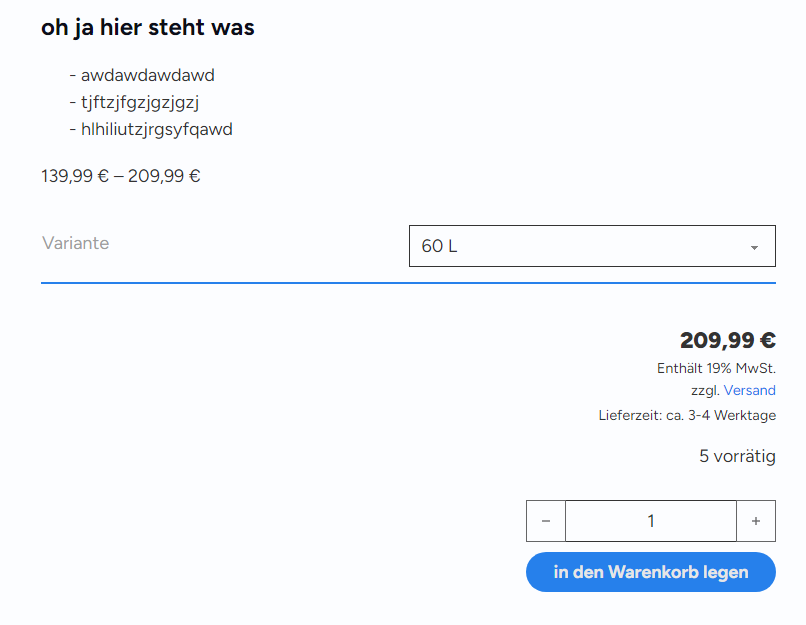Open the Variante dropdown showing 60 L
This screenshot has width=806, height=625.
592,246
